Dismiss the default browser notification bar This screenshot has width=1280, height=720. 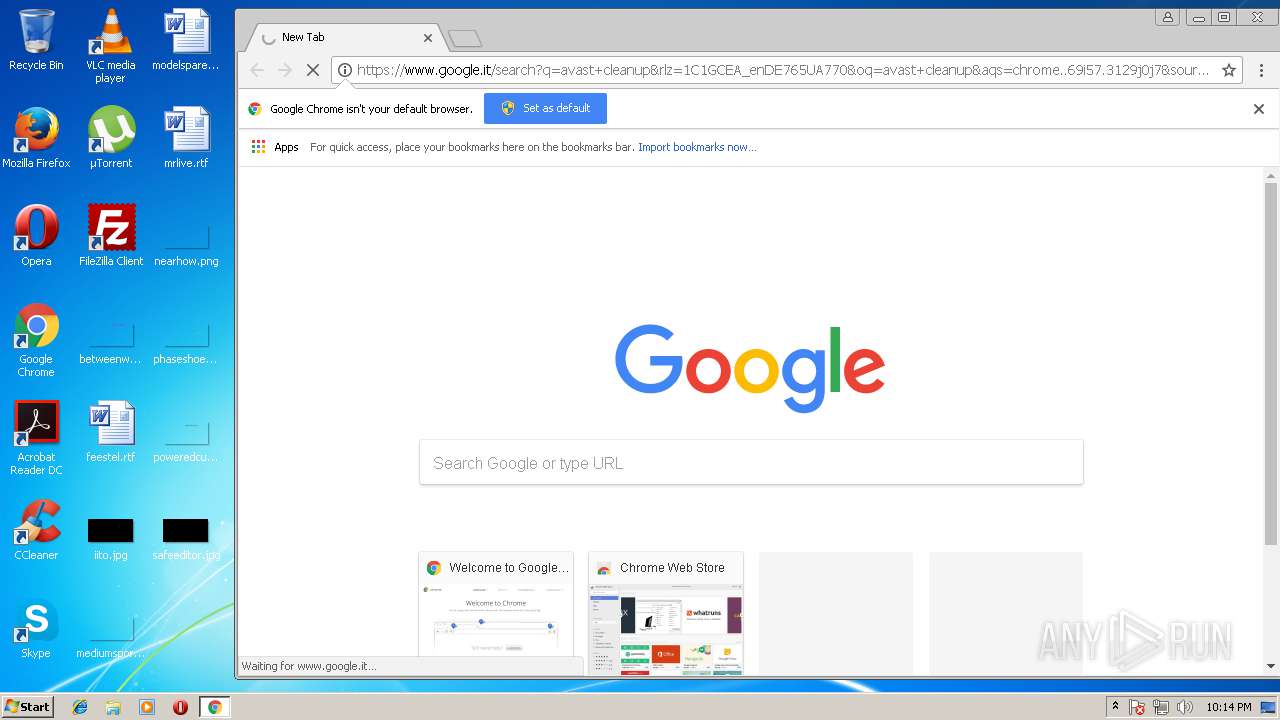[1259, 109]
